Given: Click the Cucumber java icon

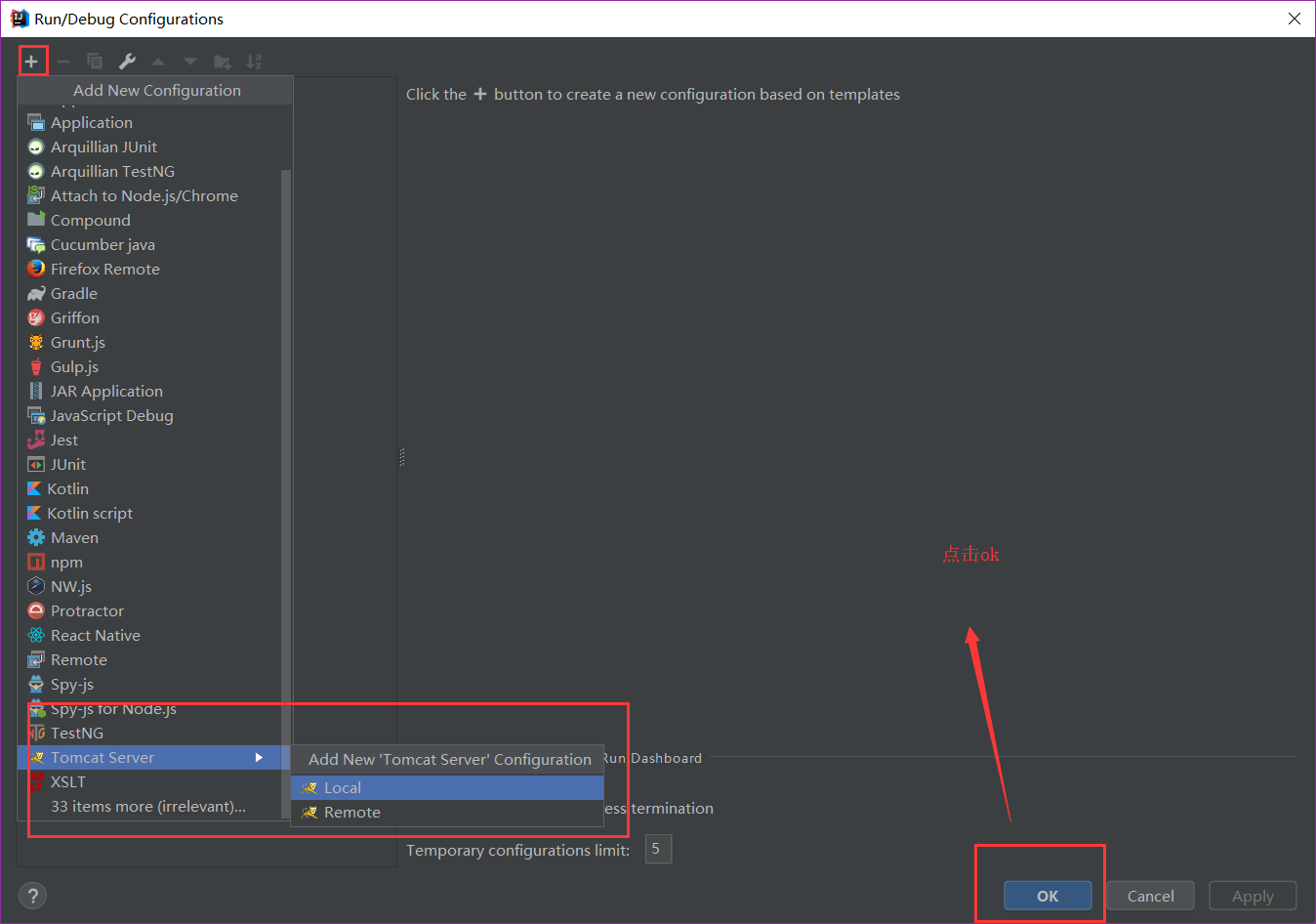Looking at the screenshot, I should tap(36, 244).
